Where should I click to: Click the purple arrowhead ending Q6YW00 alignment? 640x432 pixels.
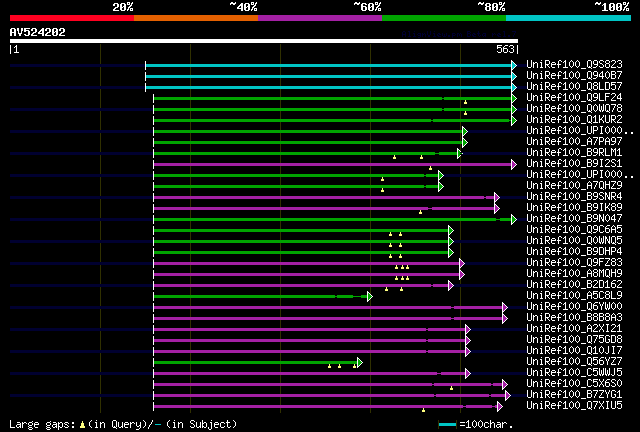click(505, 308)
